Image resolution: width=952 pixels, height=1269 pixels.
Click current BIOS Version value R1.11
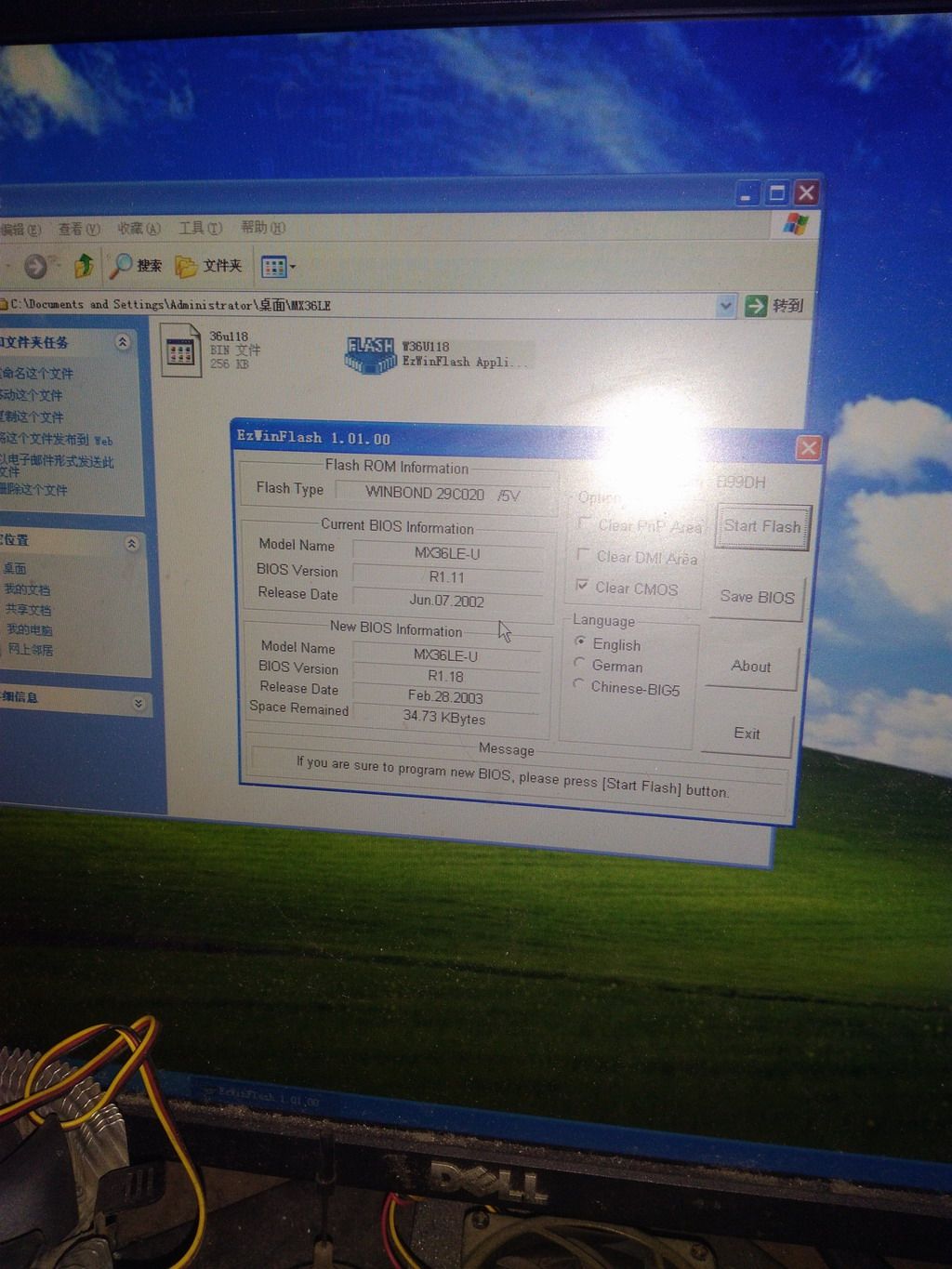pos(447,576)
